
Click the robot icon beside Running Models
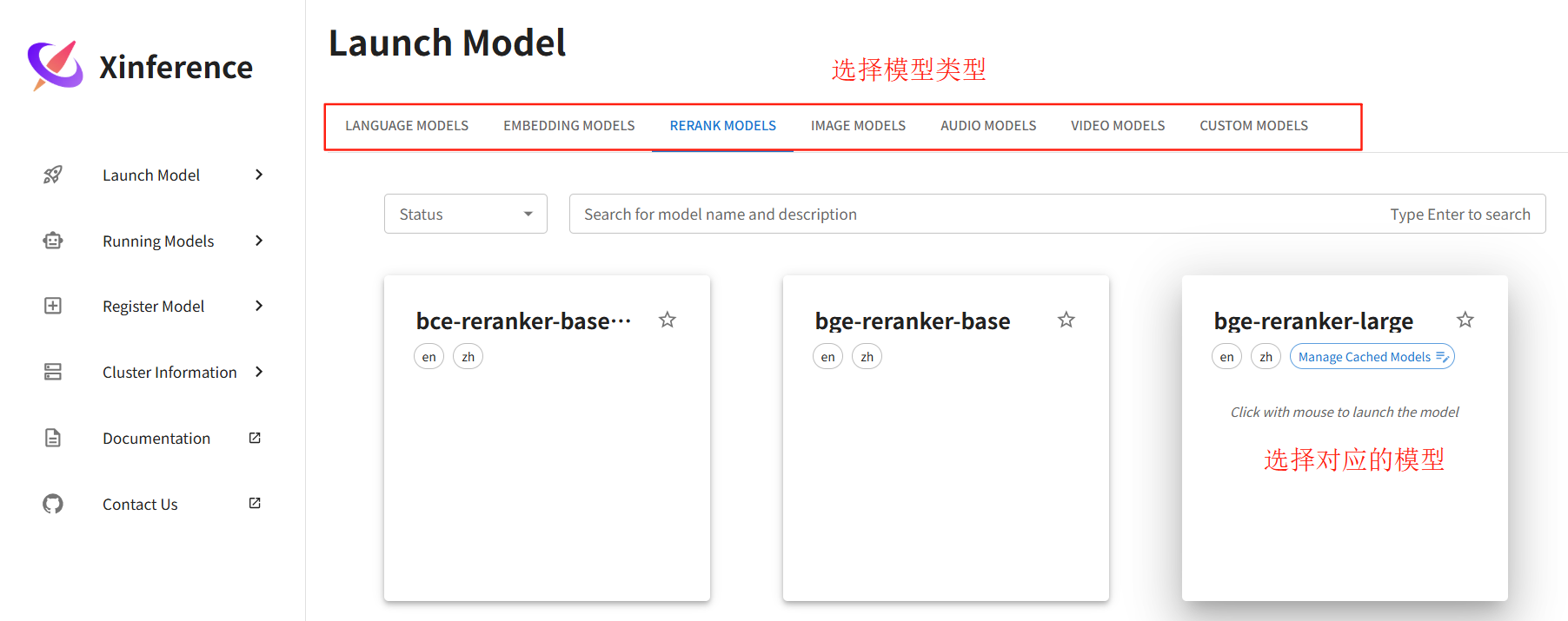53,241
